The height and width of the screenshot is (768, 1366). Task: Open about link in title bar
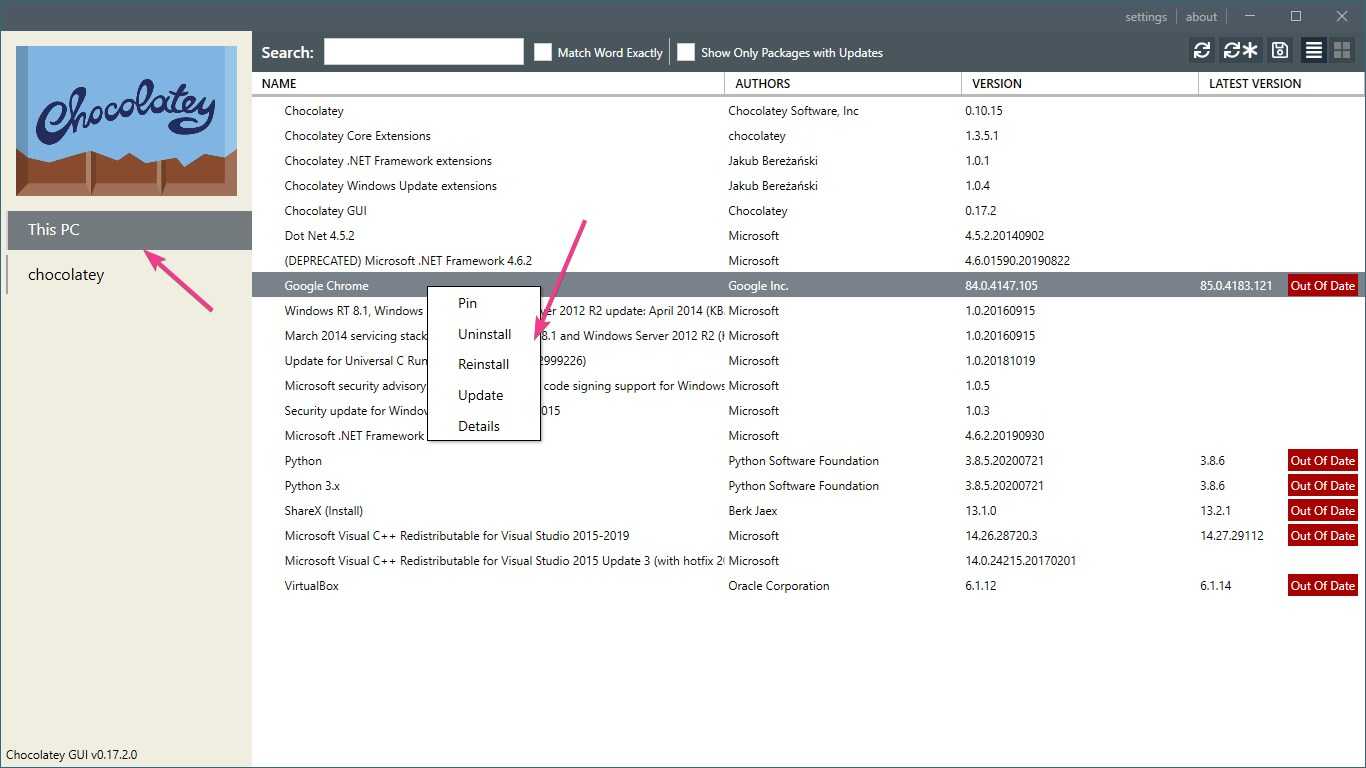(x=1201, y=17)
